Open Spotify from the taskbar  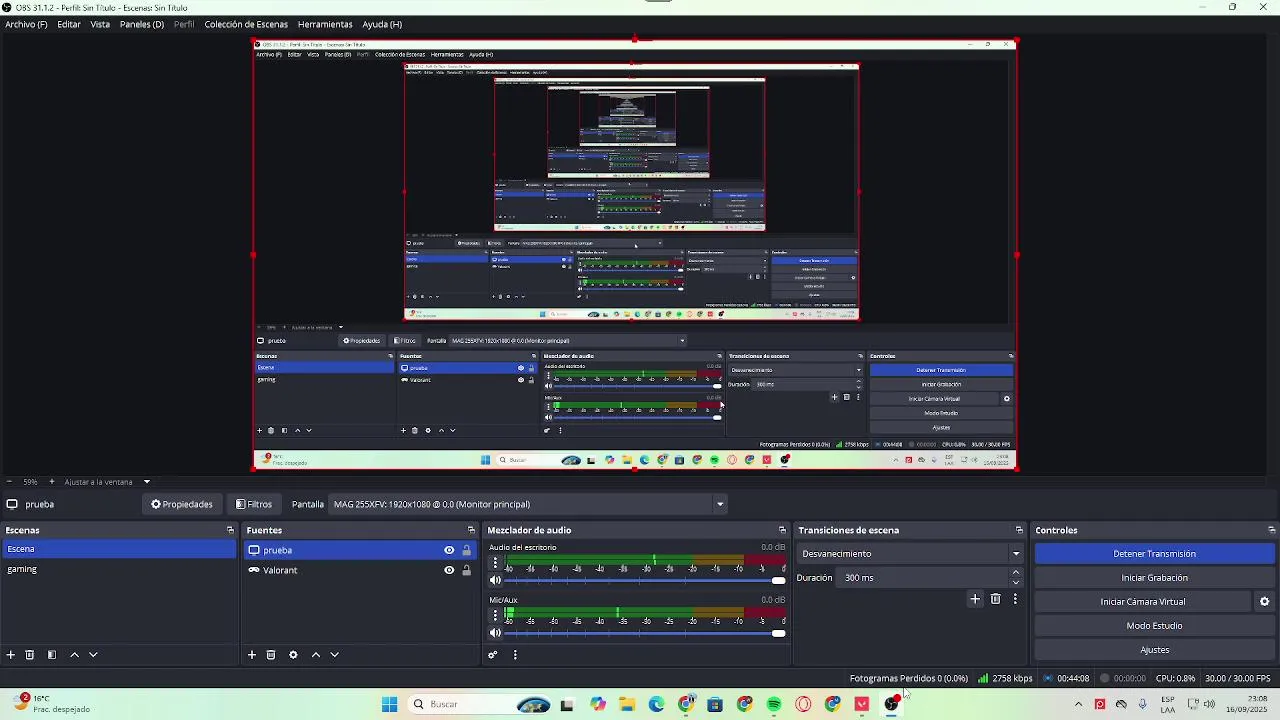[x=774, y=704]
